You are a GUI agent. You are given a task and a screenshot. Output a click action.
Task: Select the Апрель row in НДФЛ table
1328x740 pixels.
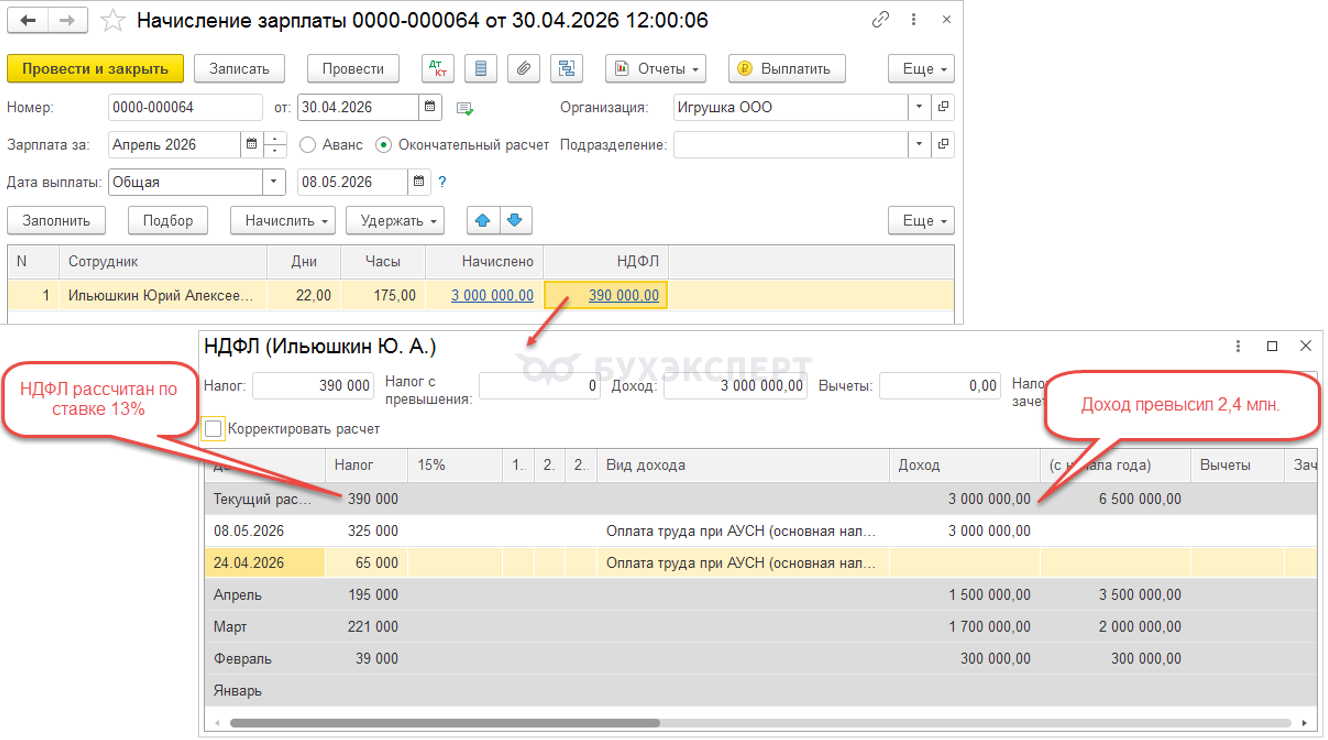[760, 595]
